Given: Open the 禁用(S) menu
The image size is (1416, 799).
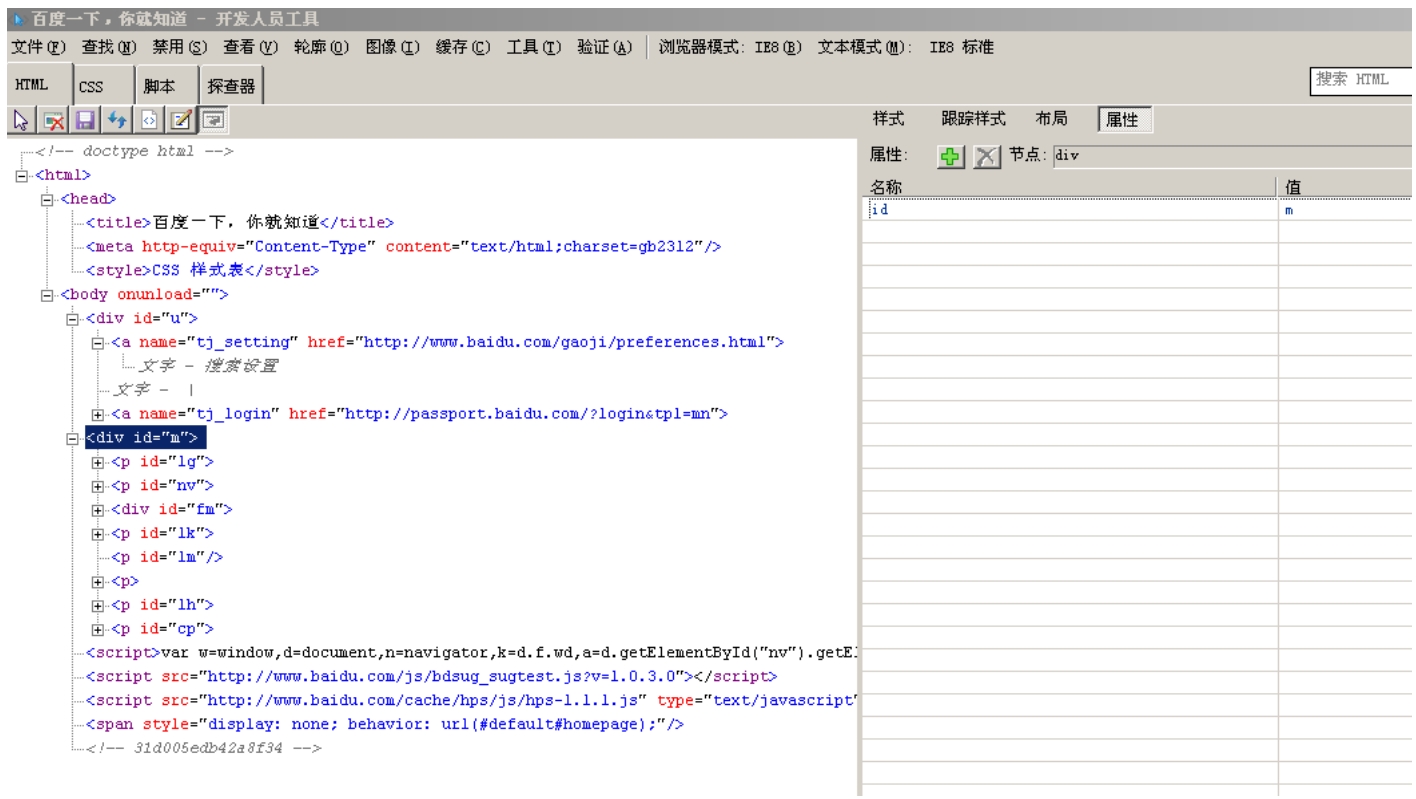Looking at the screenshot, I should click(181, 47).
